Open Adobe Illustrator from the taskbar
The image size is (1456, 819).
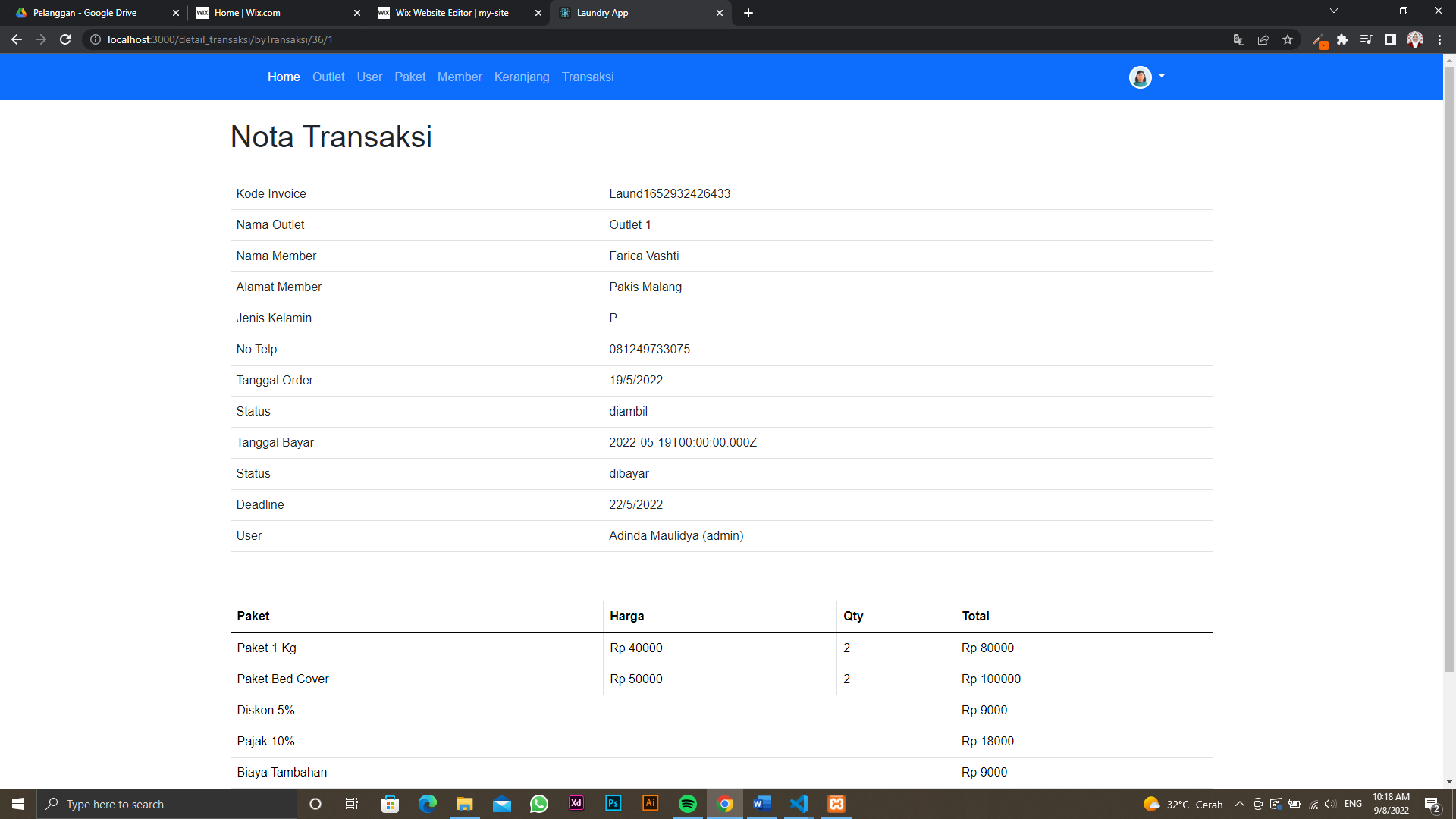click(651, 804)
